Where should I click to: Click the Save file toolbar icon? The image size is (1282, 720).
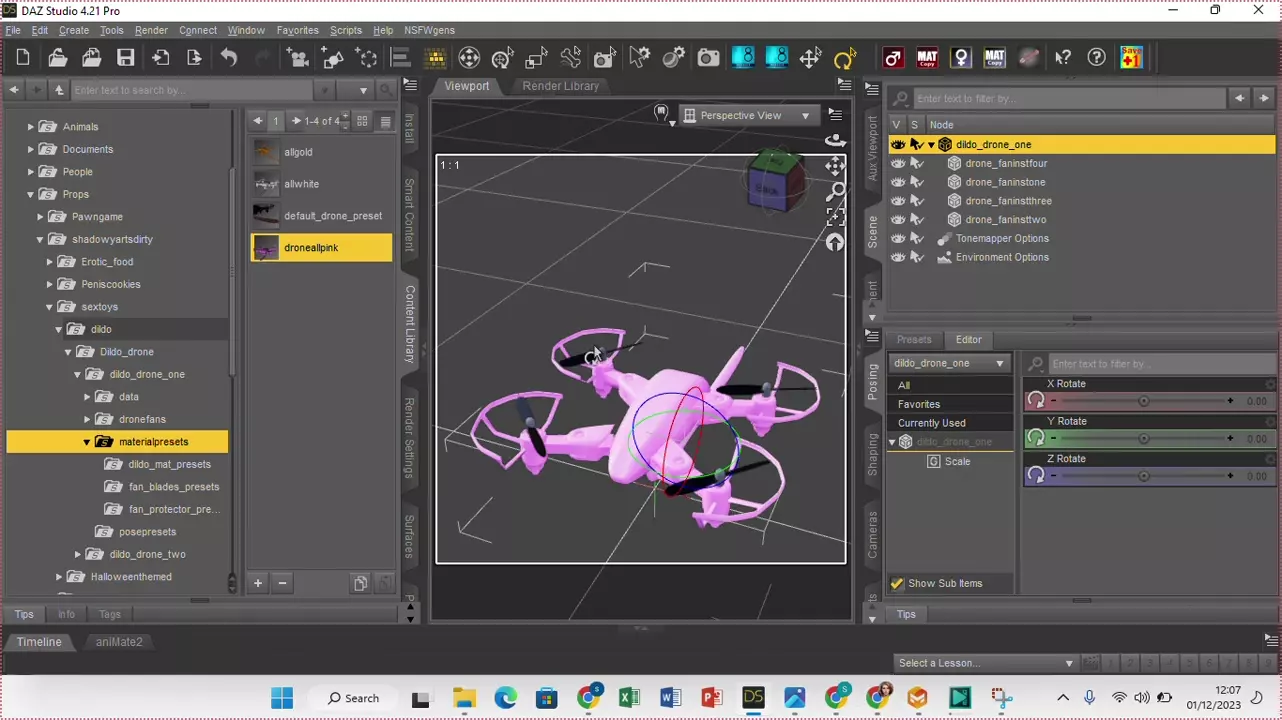pyautogui.click(x=125, y=58)
